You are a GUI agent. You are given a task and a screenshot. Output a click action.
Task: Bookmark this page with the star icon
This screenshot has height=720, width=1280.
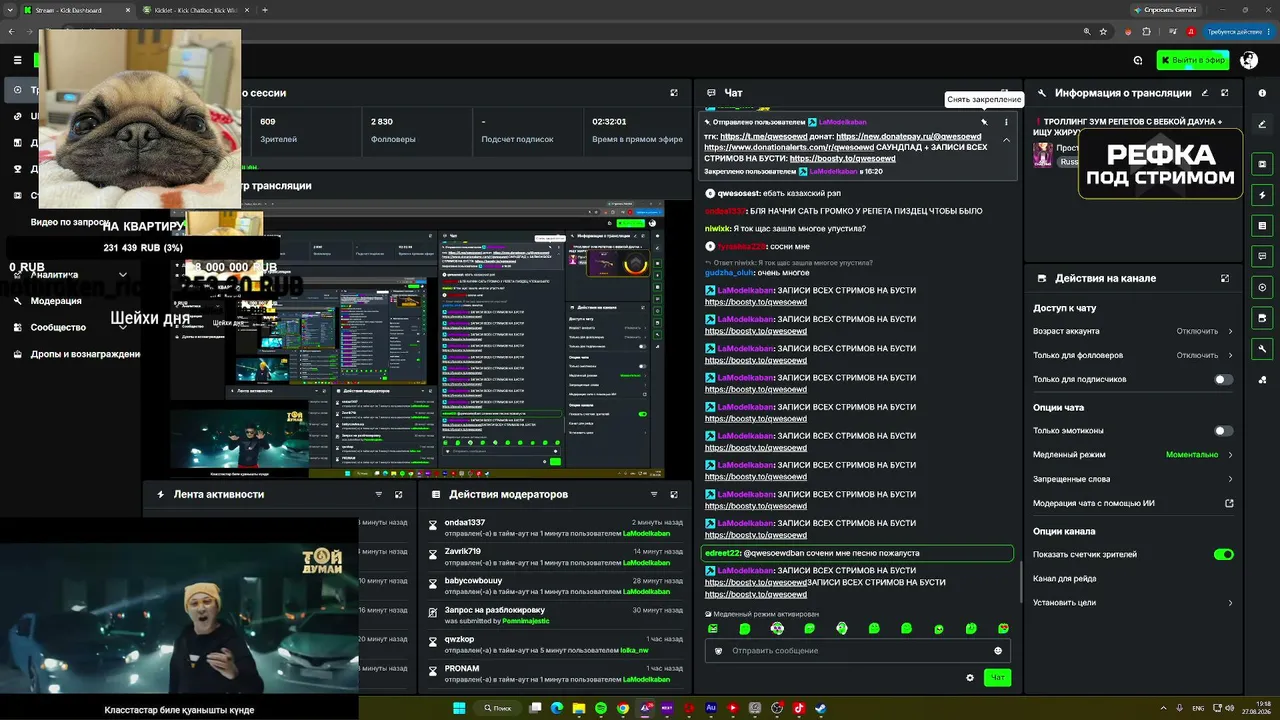(x=1103, y=32)
